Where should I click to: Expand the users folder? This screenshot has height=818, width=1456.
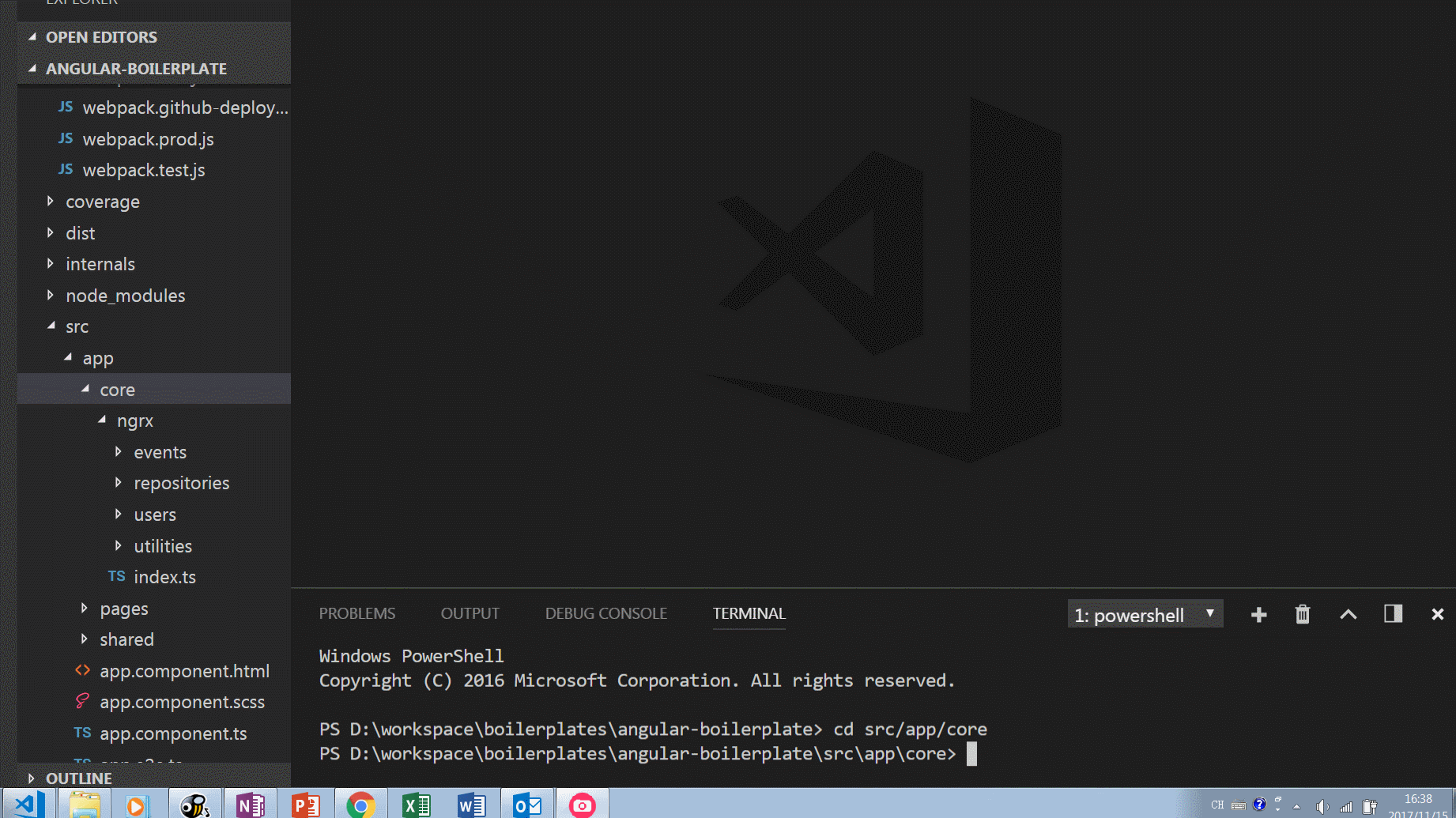coord(154,515)
